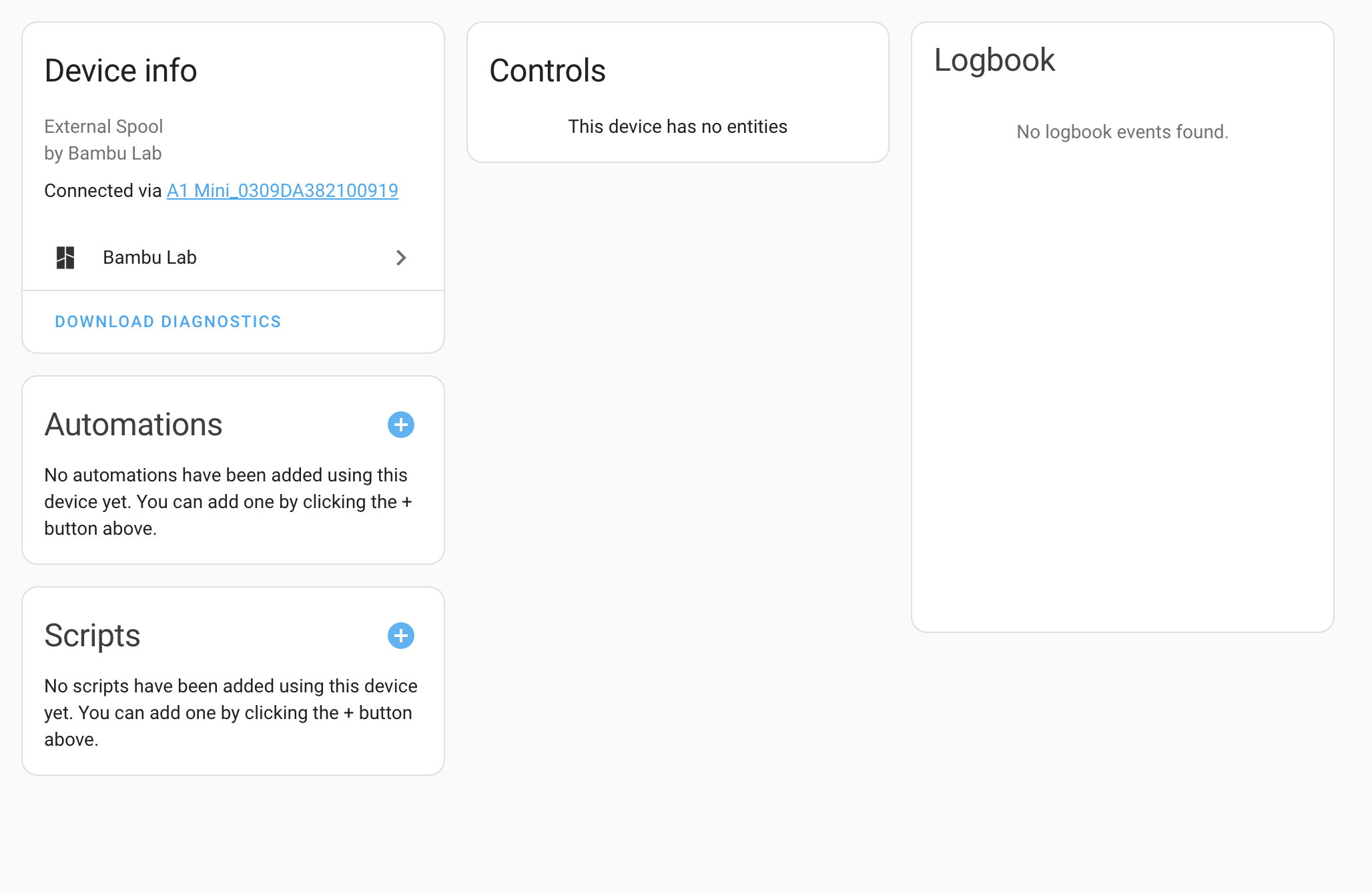Click the Scripts empty-state description text
The width and height of the screenshot is (1372, 892).
[231, 712]
